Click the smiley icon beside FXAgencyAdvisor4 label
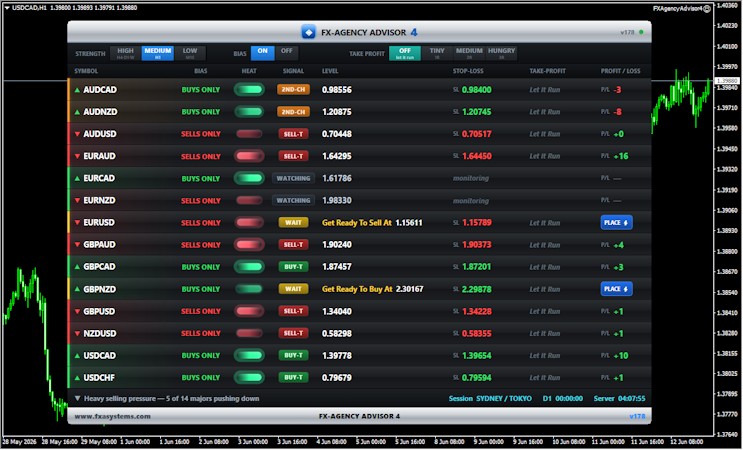743x450 pixels. pyautogui.click(x=707, y=9)
